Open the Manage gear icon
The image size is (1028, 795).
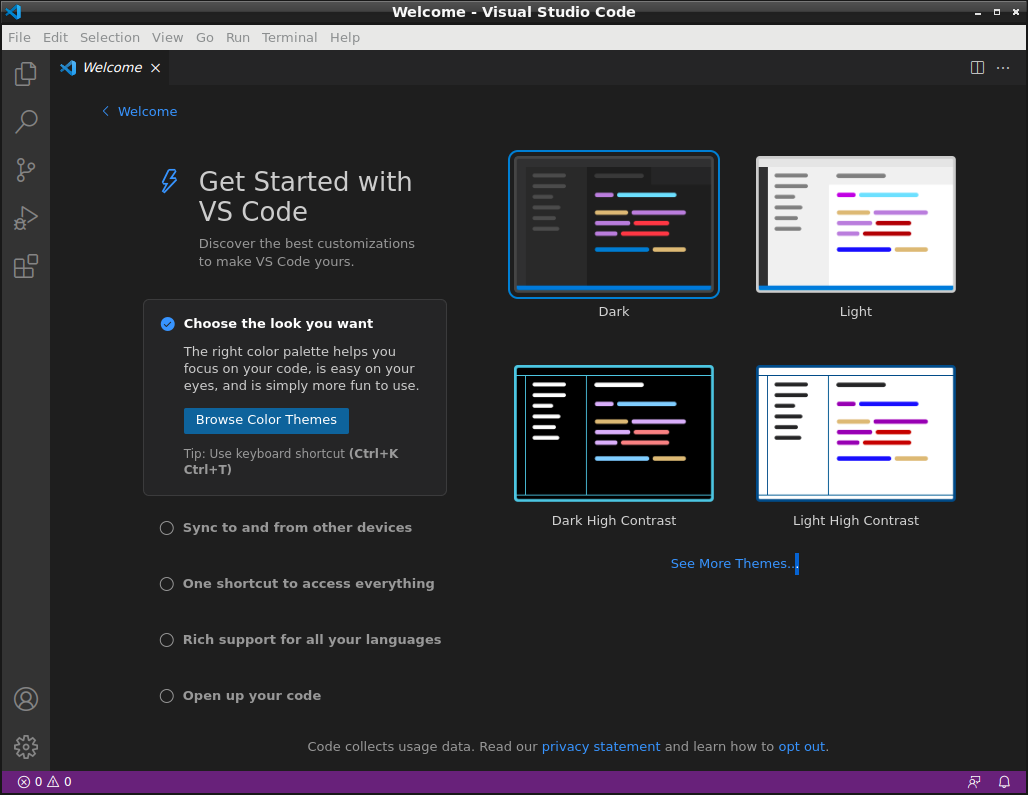pyautogui.click(x=25, y=746)
